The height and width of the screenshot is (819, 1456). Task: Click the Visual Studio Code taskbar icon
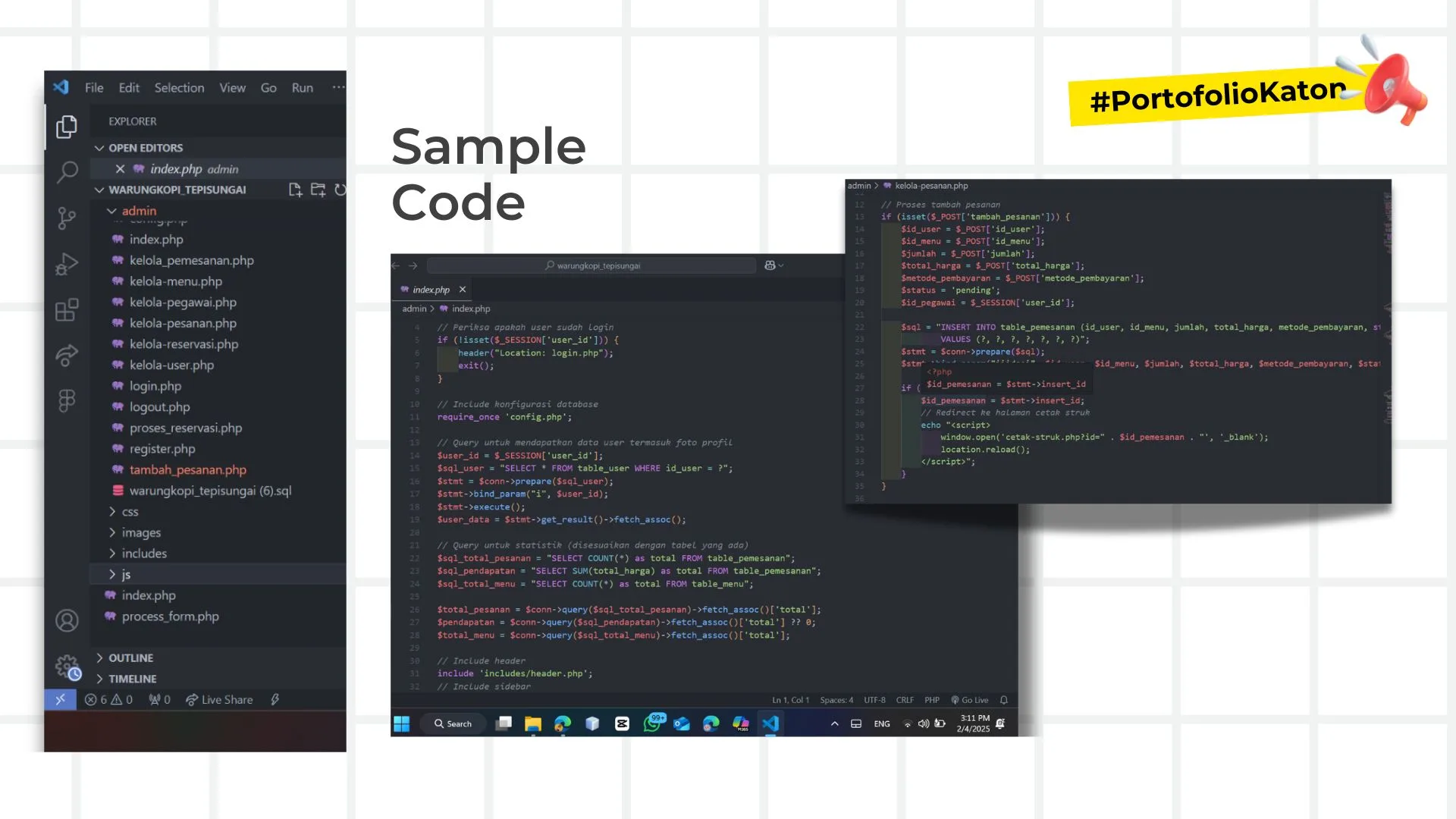(x=770, y=724)
